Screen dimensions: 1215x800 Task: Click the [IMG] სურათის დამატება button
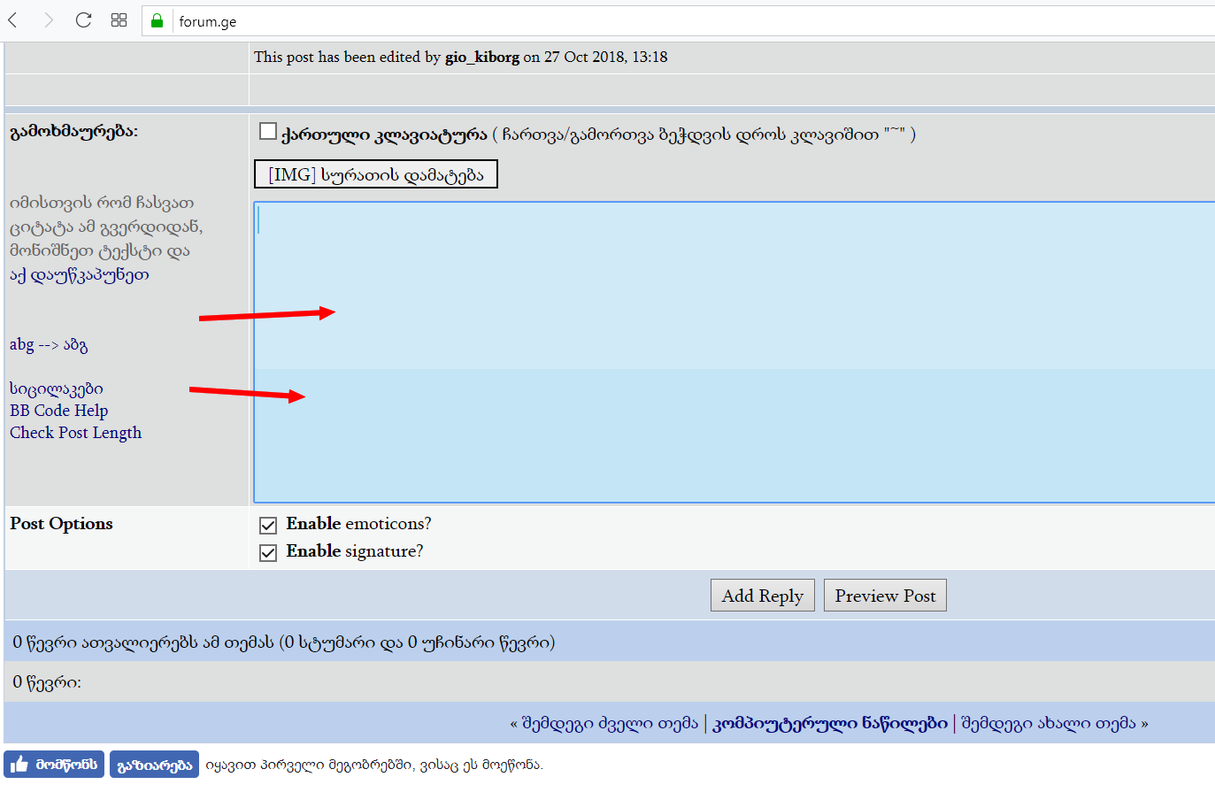pos(375,175)
